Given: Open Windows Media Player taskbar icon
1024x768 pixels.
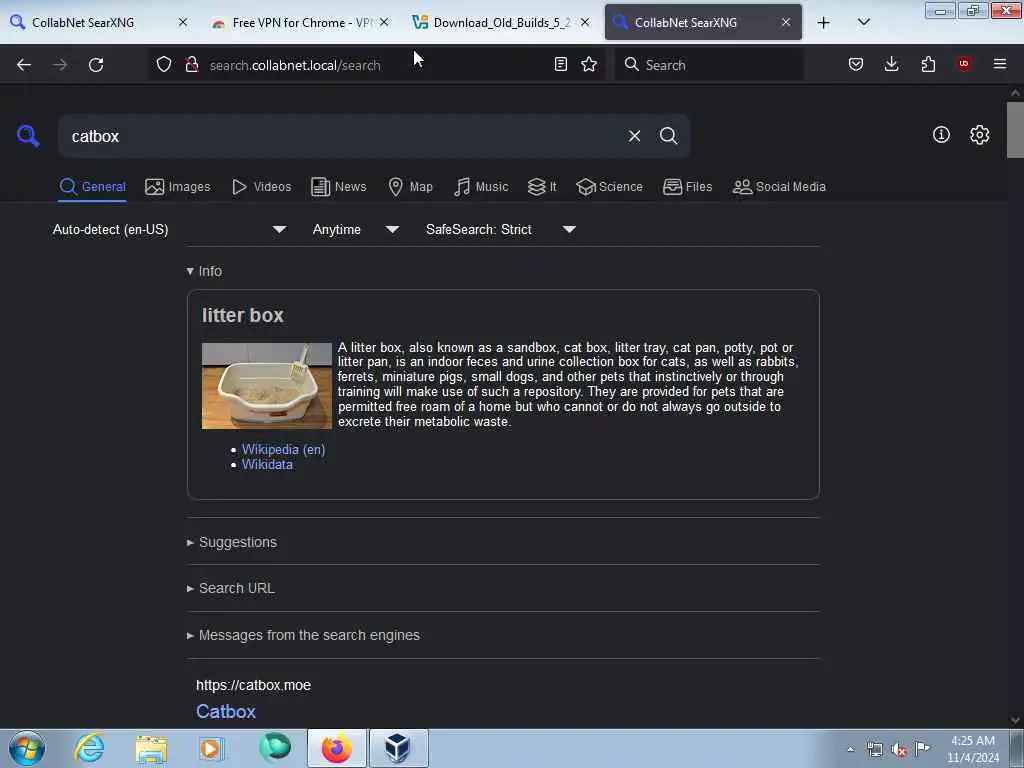Looking at the screenshot, I should [212, 748].
